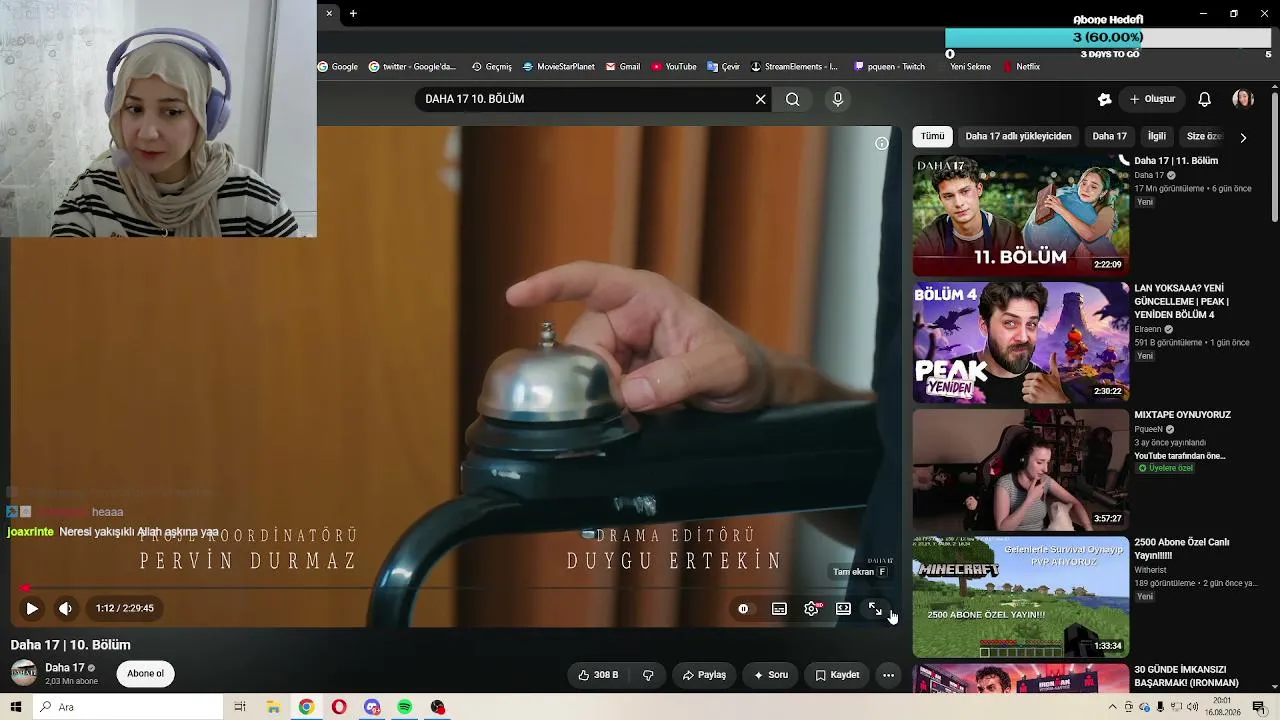1280x720 pixels.
Task: Open the Windows Start menu
Action: [16, 707]
